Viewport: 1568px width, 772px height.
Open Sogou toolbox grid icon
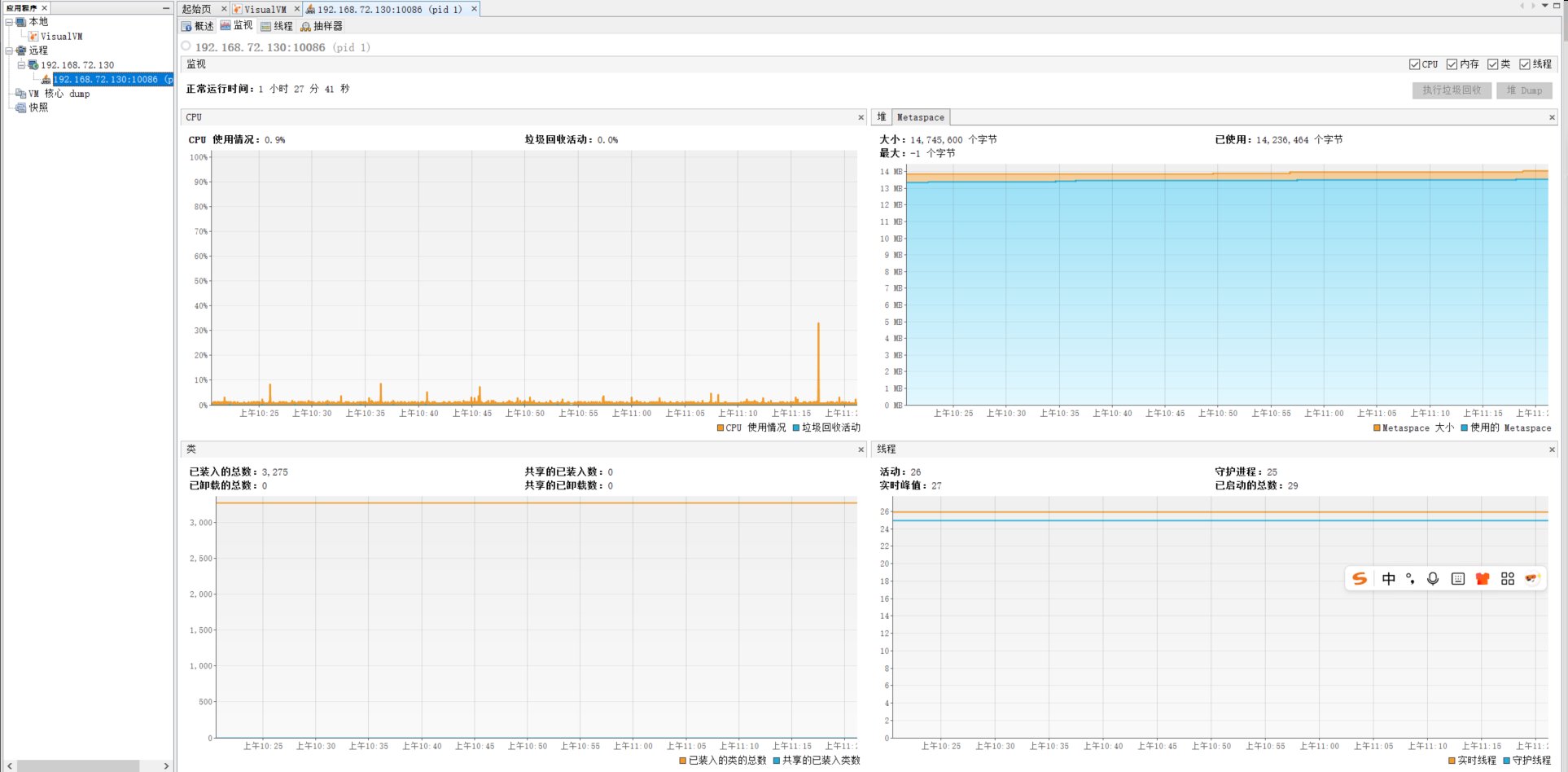(1508, 578)
